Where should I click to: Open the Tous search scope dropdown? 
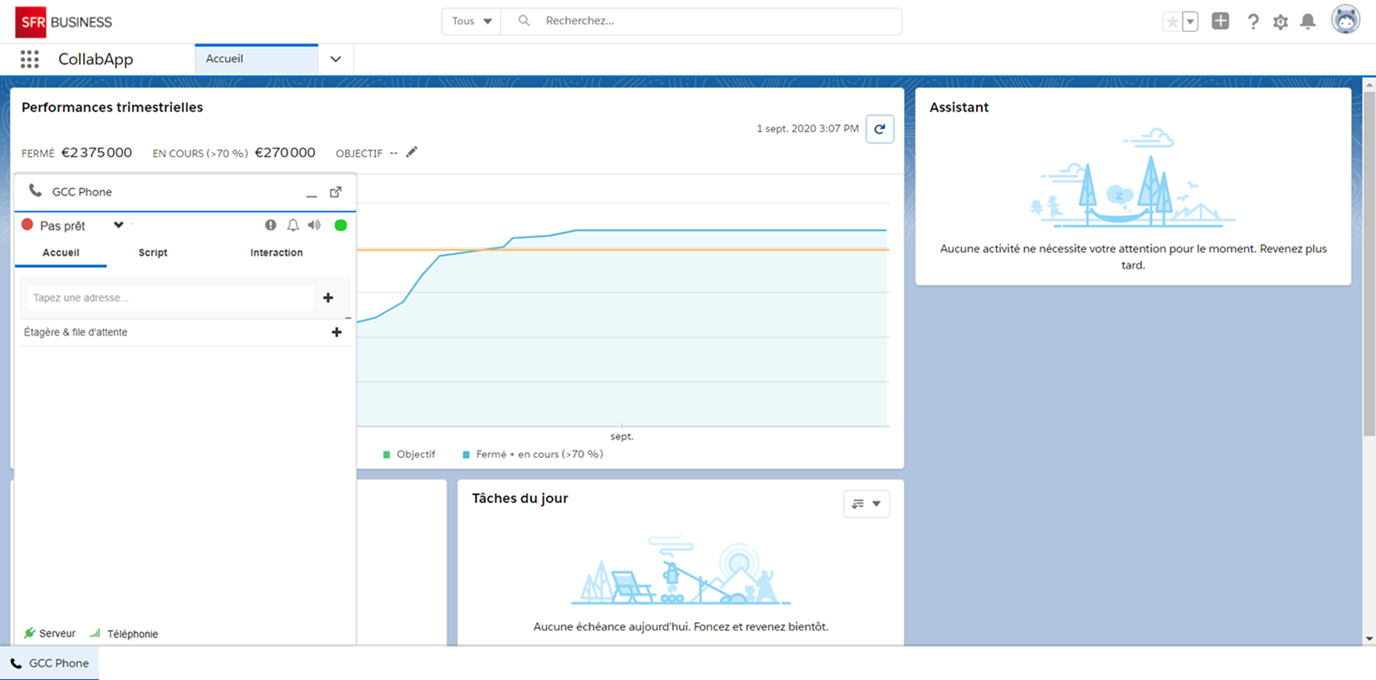pos(472,21)
